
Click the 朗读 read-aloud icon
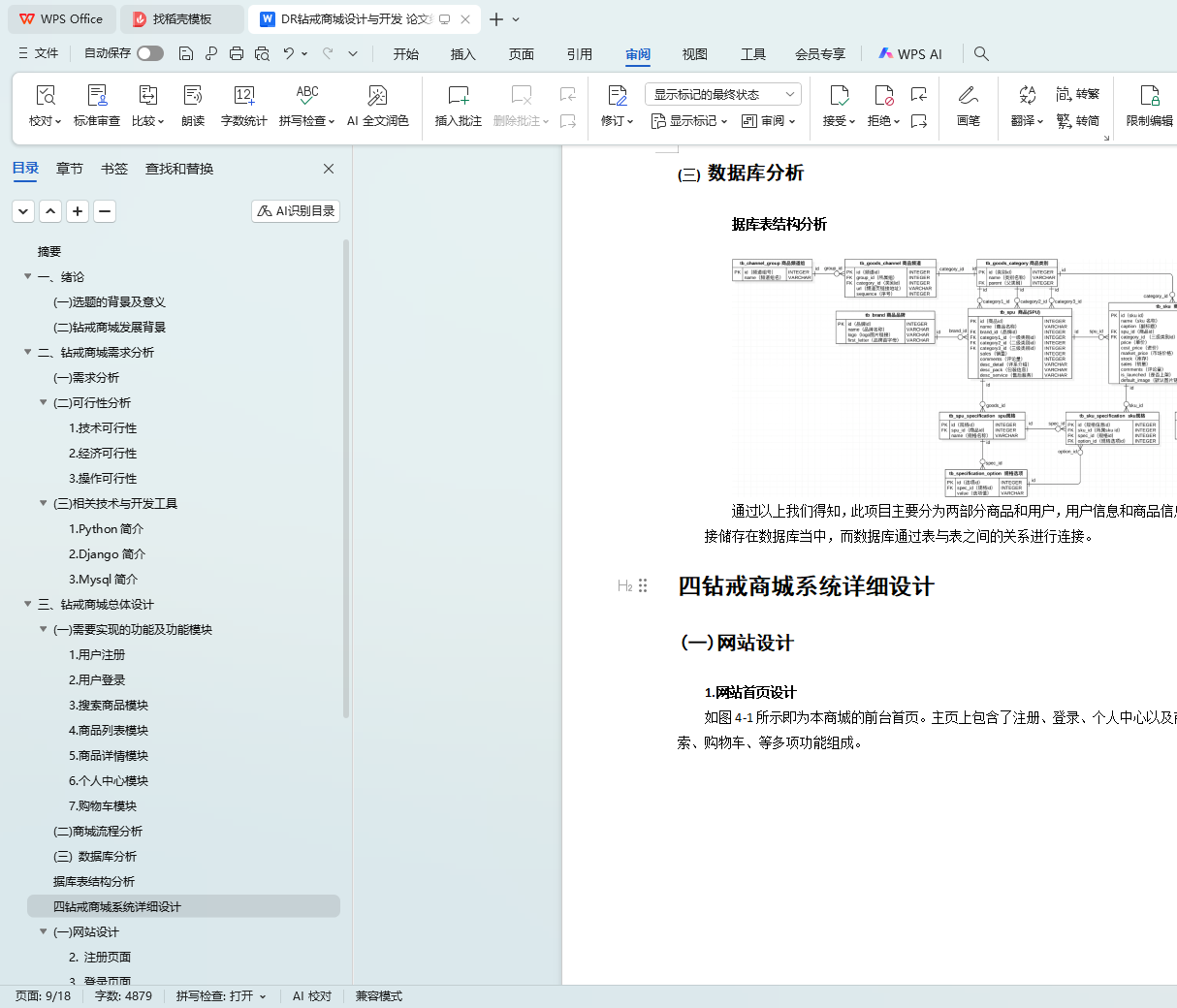[x=193, y=96]
